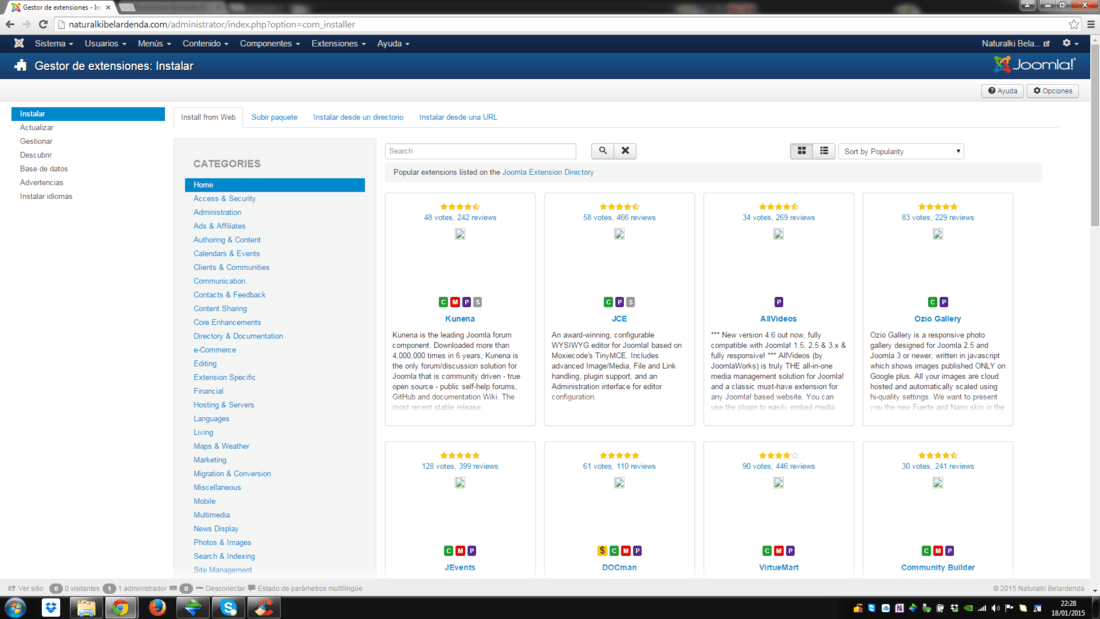Open the Ayuda dropdown in the top menu
The width and height of the screenshot is (1100, 619).
[x=393, y=44]
